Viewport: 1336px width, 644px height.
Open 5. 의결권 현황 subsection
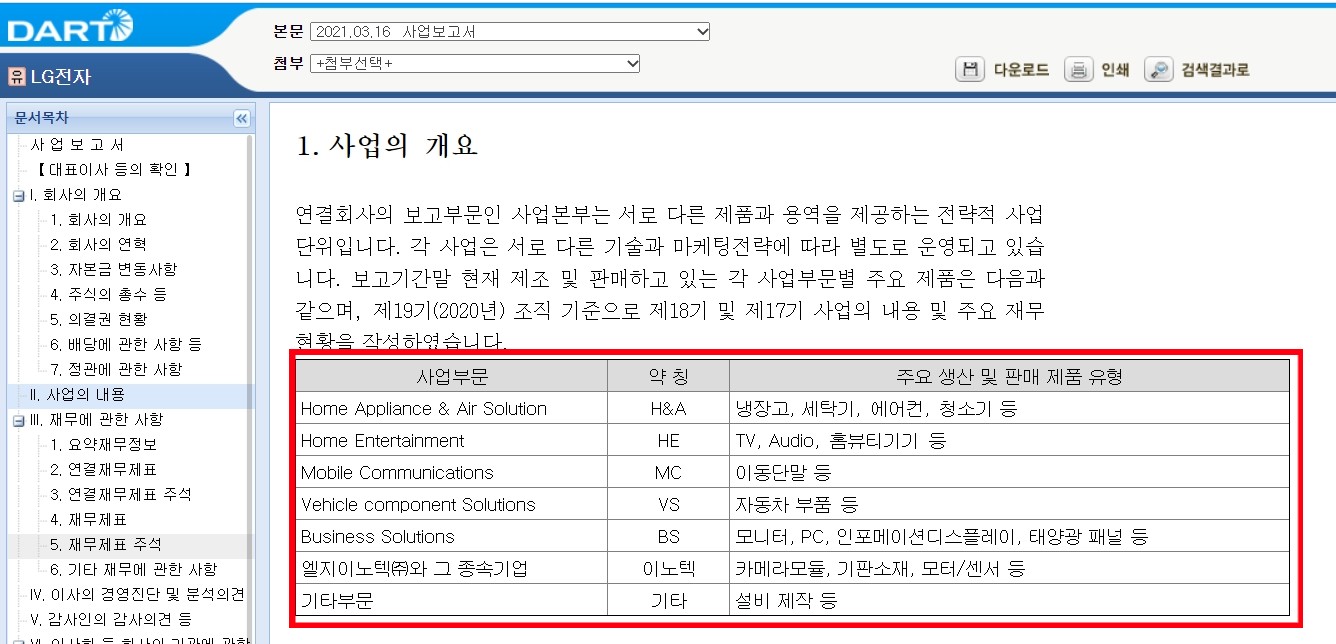click(x=98, y=320)
